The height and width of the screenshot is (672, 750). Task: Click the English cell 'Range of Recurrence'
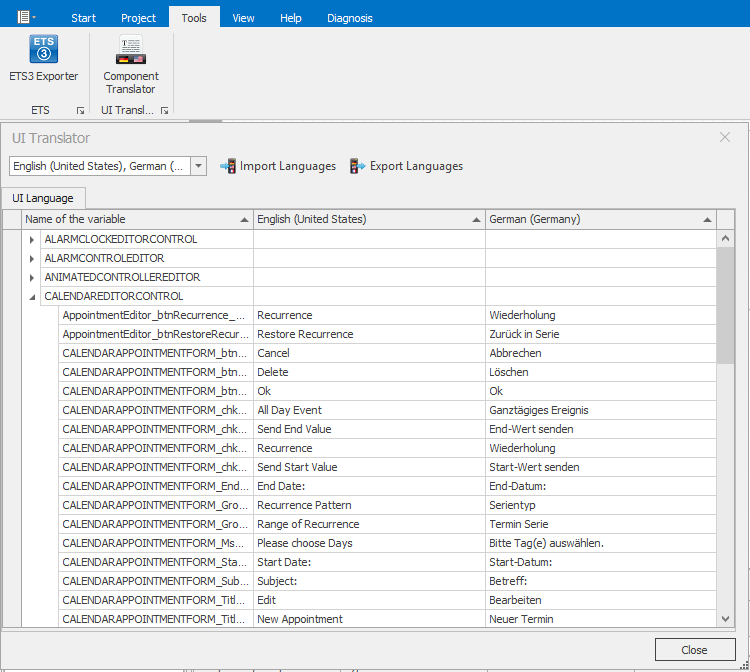(x=369, y=524)
